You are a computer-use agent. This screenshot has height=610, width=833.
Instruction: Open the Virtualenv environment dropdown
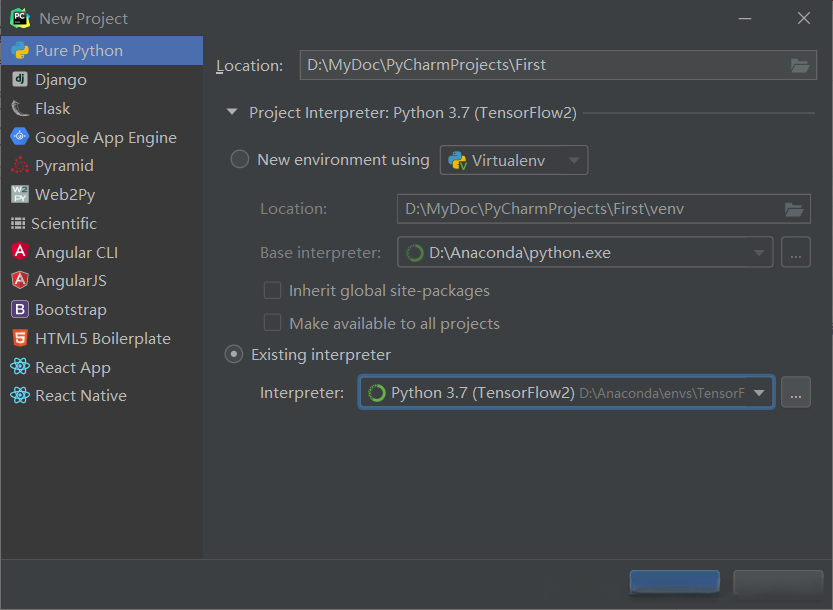514,160
